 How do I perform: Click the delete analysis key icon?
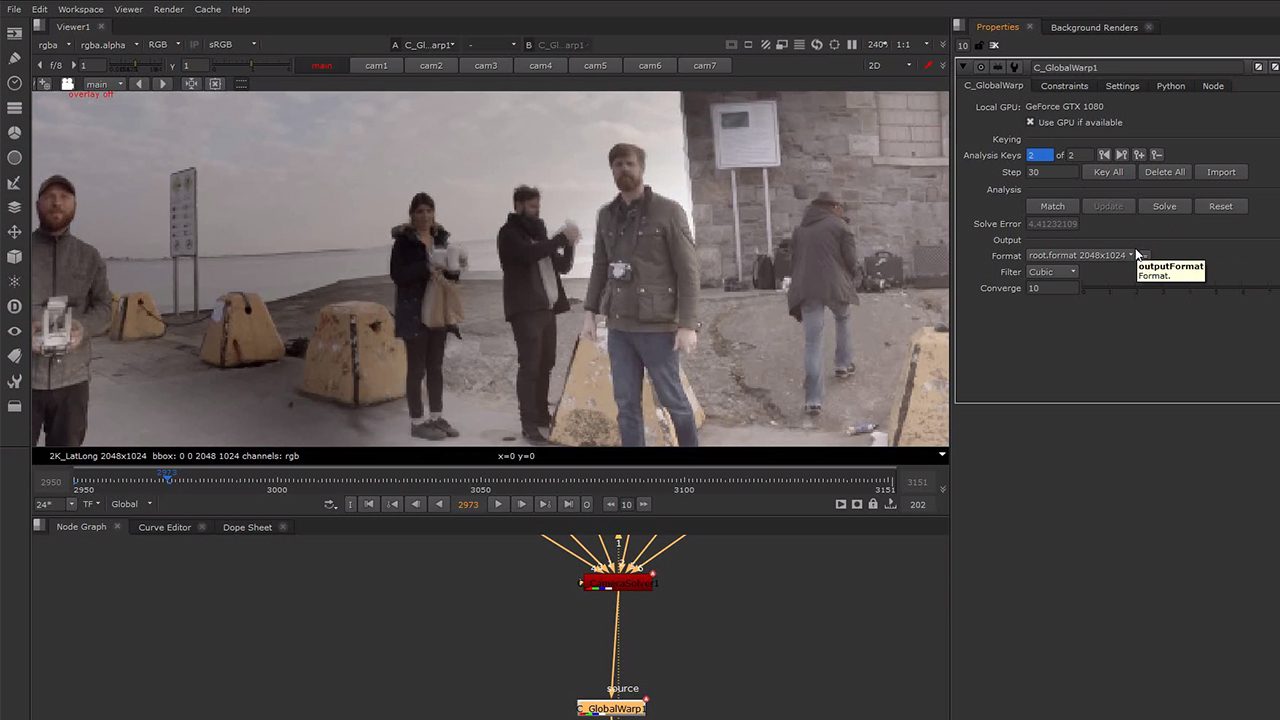tap(1157, 155)
